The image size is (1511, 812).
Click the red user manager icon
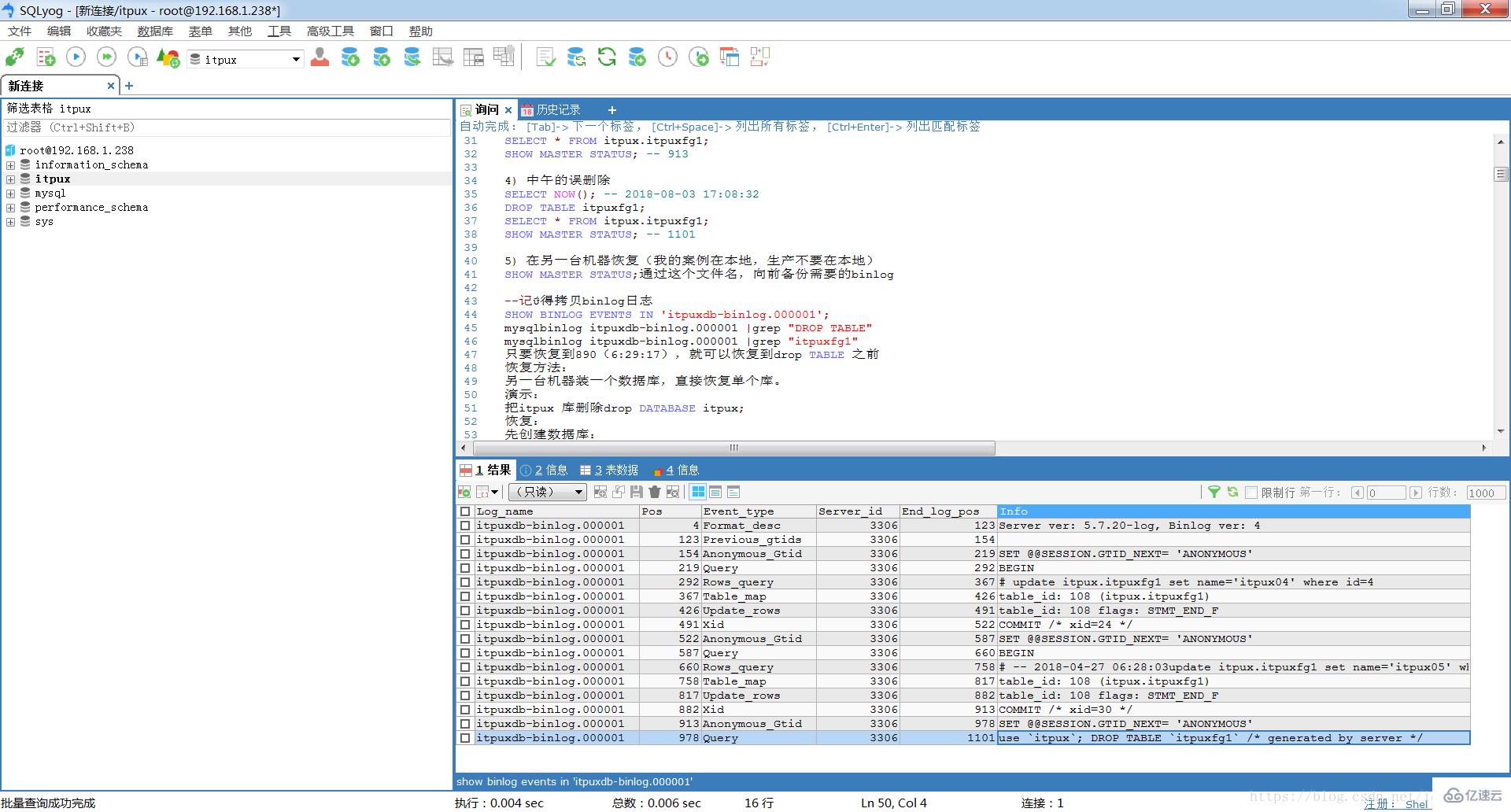[x=320, y=57]
